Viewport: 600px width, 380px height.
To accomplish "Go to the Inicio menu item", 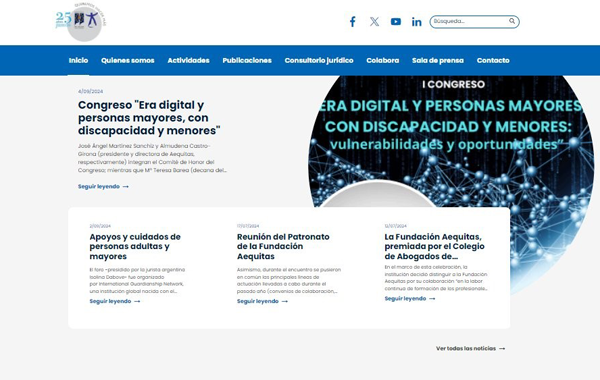I will [78, 60].
